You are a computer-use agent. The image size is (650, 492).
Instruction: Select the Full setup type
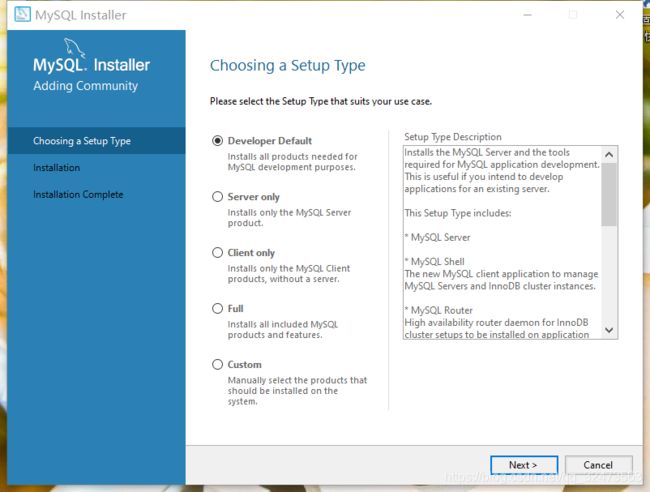[x=217, y=308]
